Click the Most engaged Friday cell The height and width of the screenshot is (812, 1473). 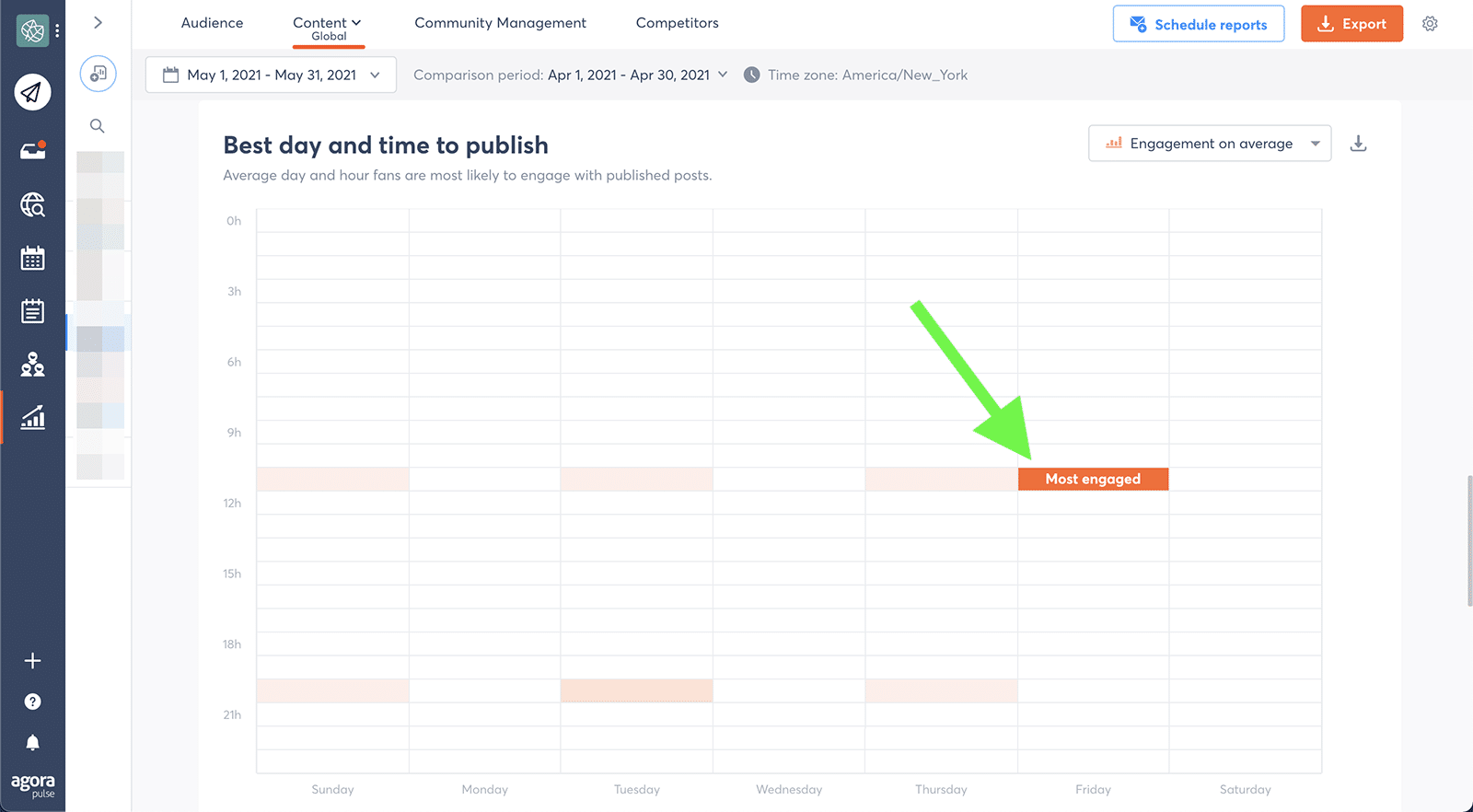pos(1093,479)
